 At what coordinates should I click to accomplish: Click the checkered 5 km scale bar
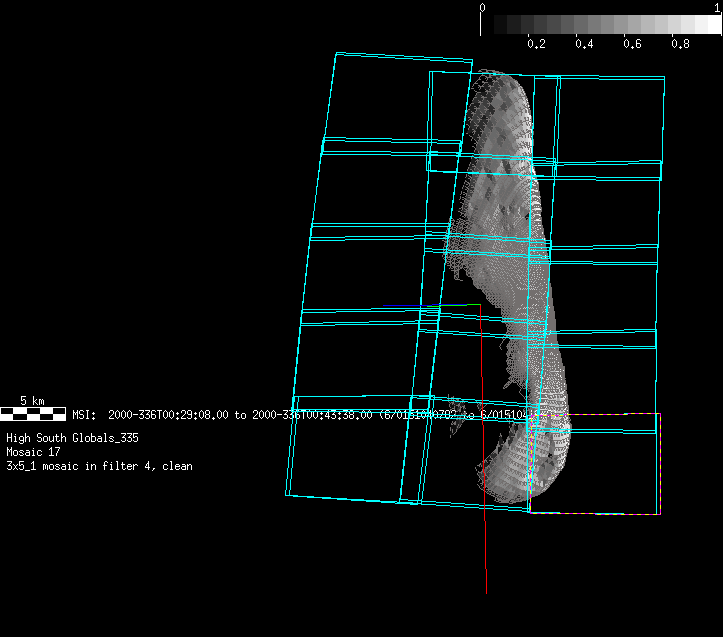tap(33, 412)
